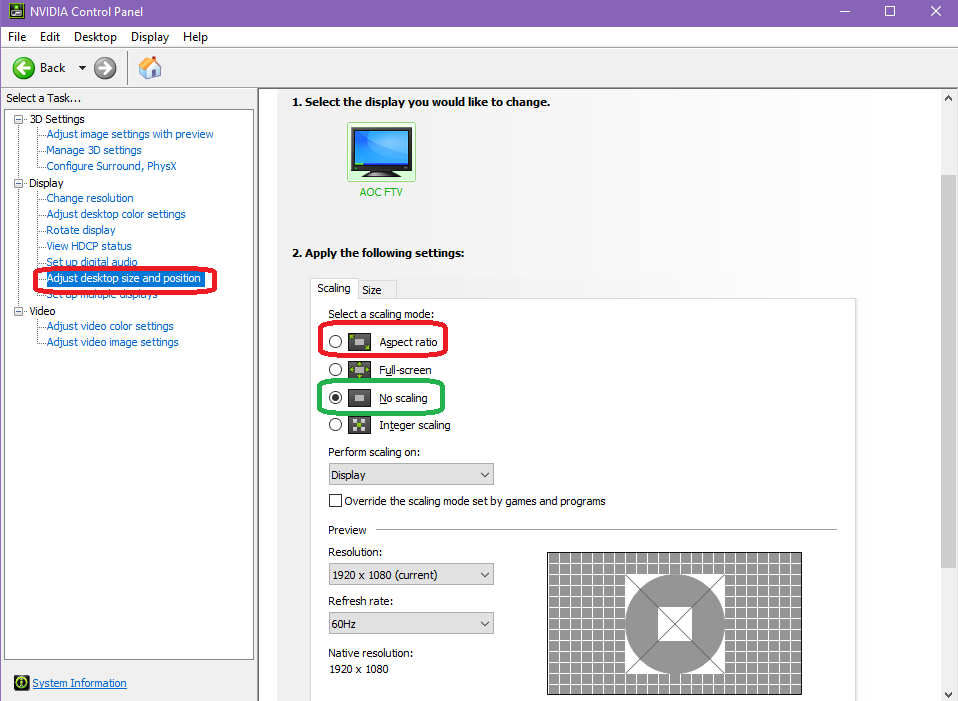
Task: Click the green Back arrow icon
Action: click(24, 68)
